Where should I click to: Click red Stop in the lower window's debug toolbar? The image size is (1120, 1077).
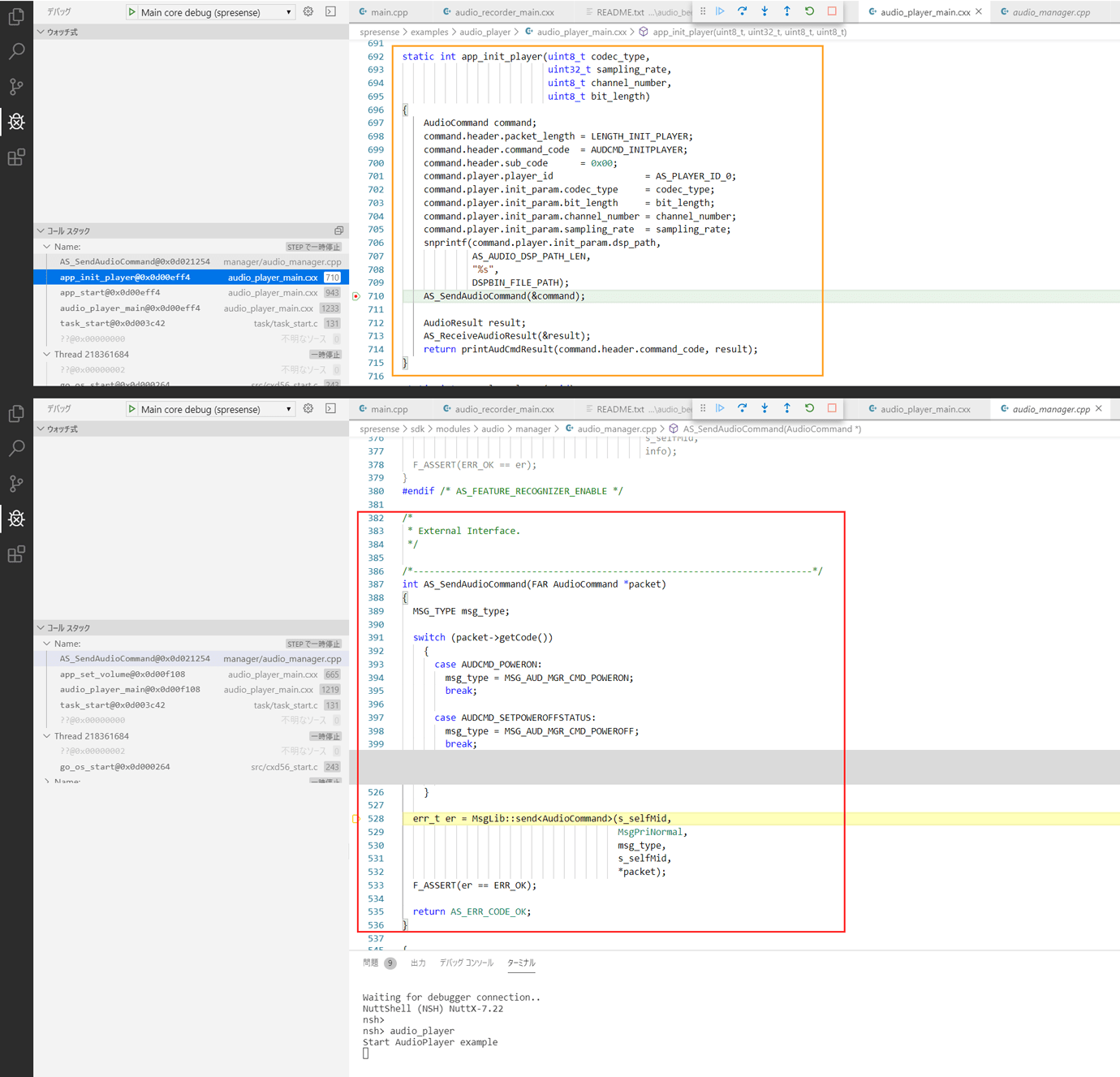pyautogui.click(x=832, y=408)
